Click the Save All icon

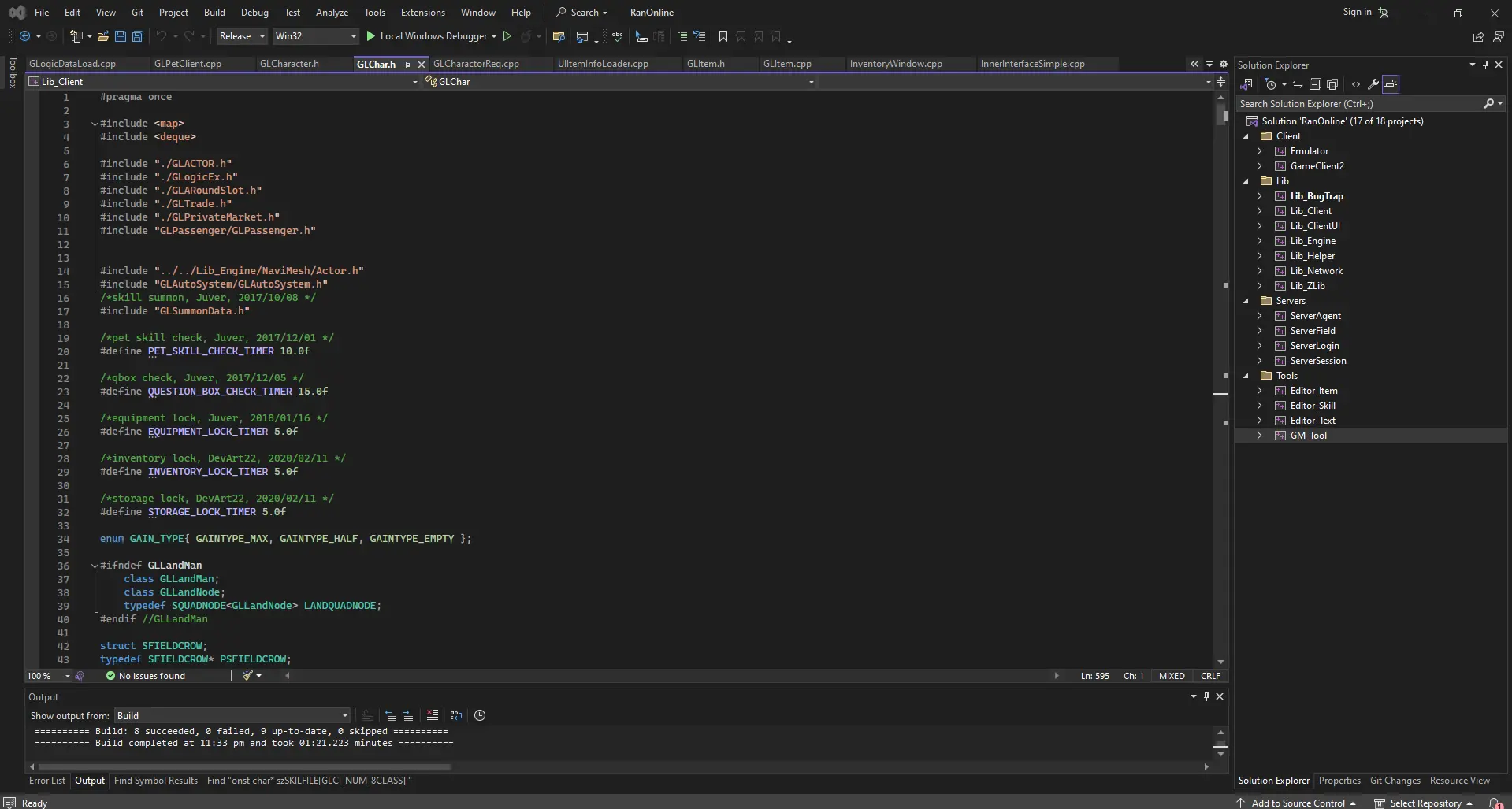click(137, 36)
